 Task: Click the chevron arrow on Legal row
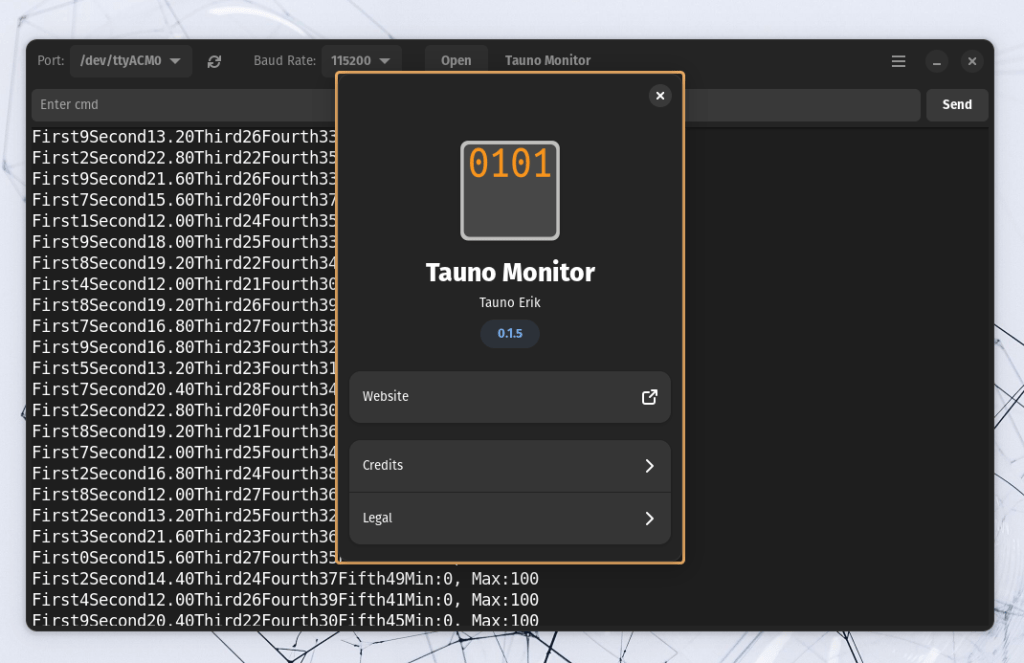[649, 518]
